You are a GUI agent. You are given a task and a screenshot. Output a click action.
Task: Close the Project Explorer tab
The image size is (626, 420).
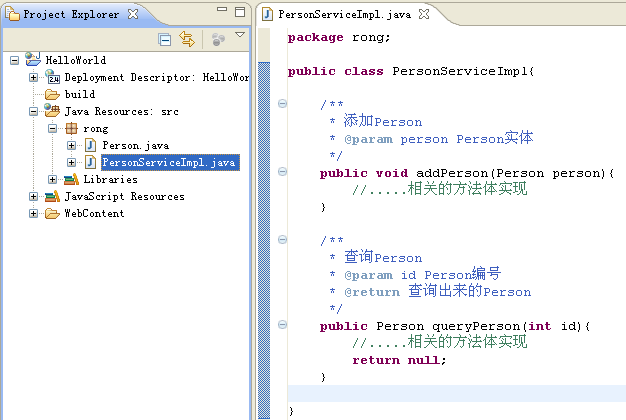pos(133,14)
